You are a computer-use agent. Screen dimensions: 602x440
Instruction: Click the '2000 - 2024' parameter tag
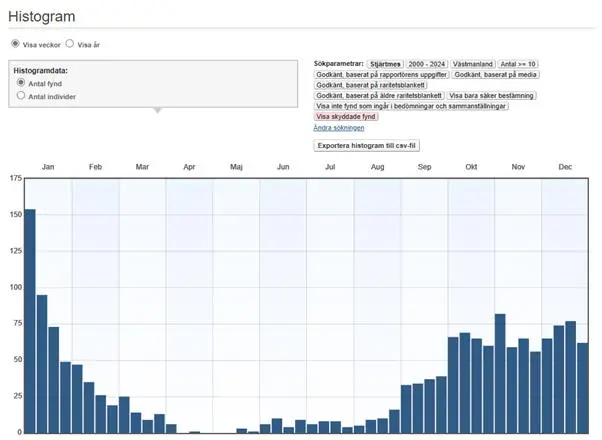[x=427, y=64]
